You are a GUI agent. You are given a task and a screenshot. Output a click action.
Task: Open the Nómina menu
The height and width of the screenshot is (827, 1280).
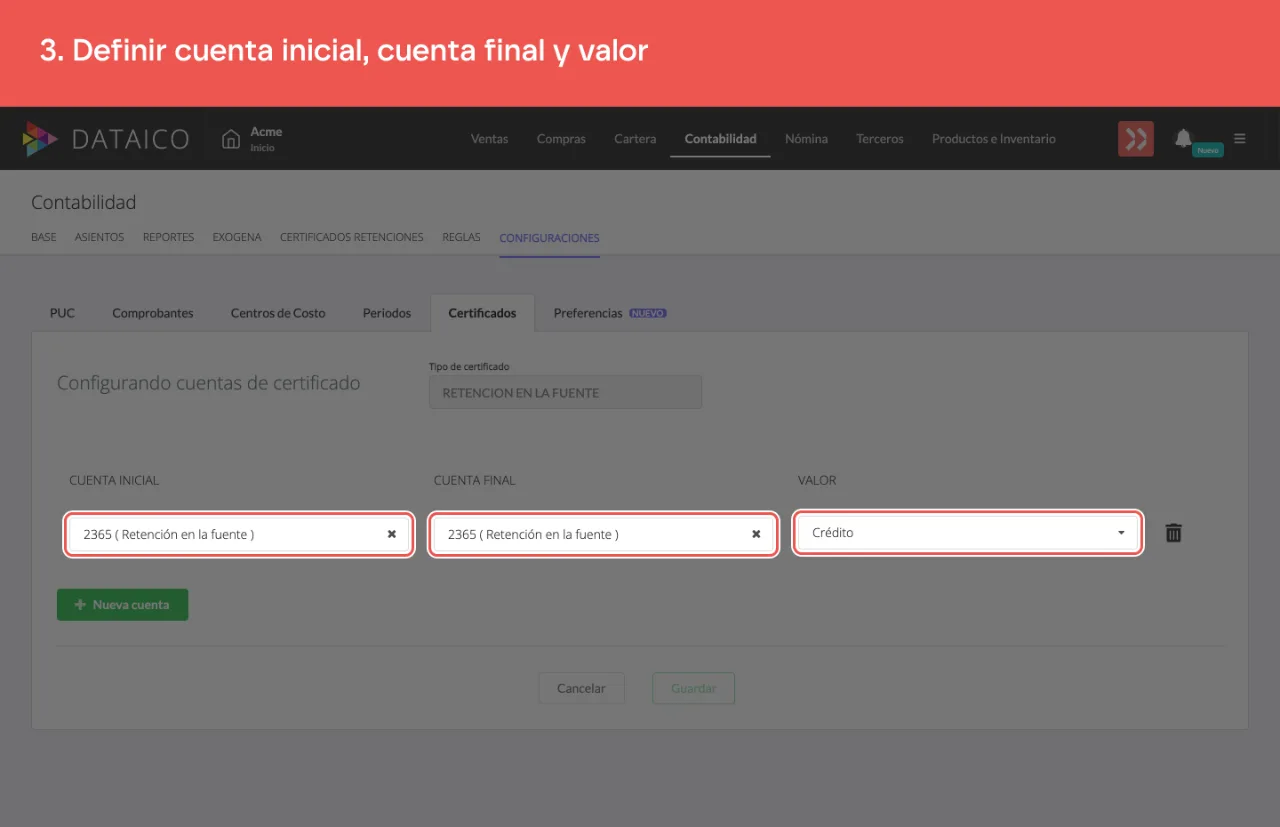pyautogui.click(x=806, y=139)
